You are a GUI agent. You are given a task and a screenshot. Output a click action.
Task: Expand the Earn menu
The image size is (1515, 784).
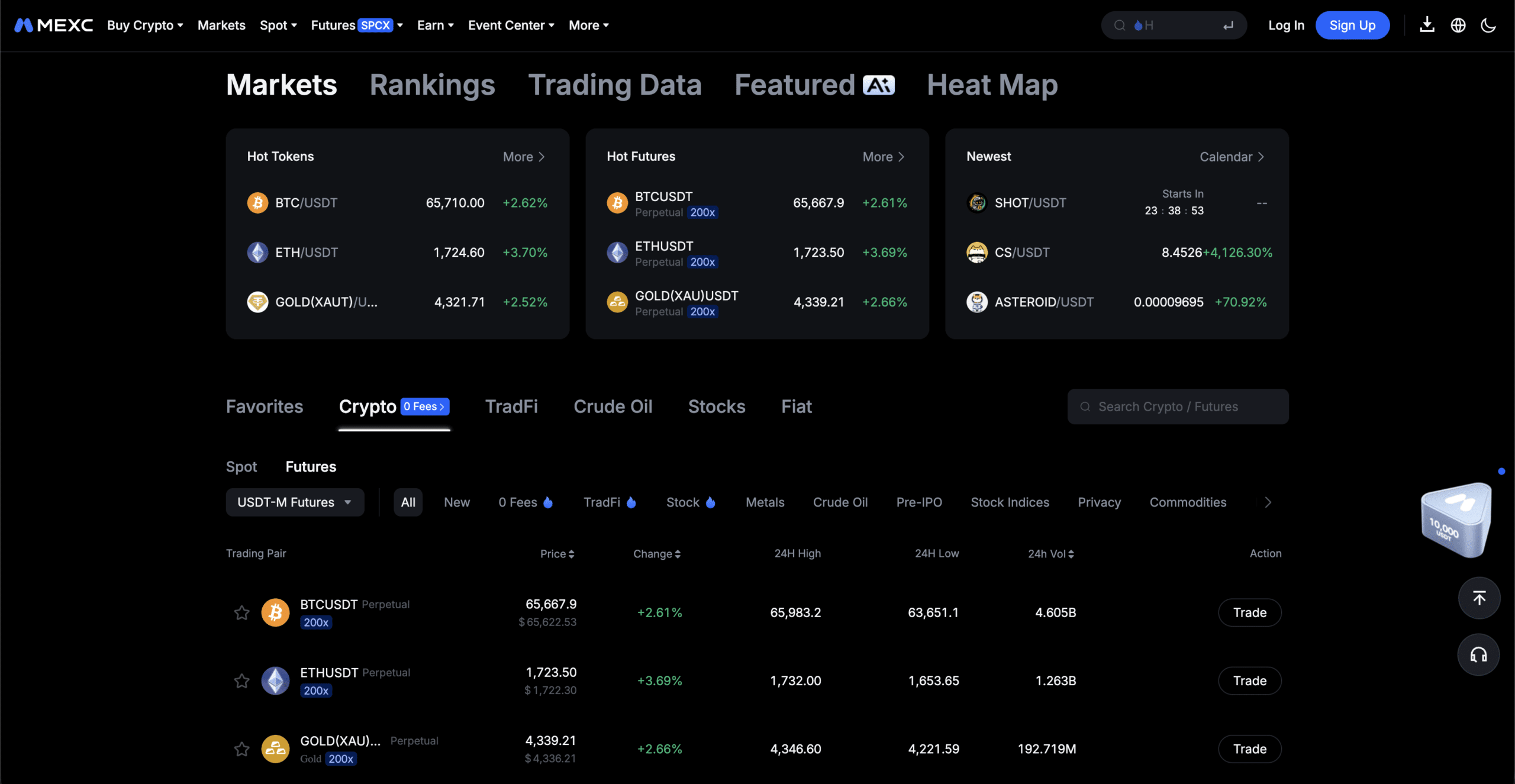click(436, 25)
